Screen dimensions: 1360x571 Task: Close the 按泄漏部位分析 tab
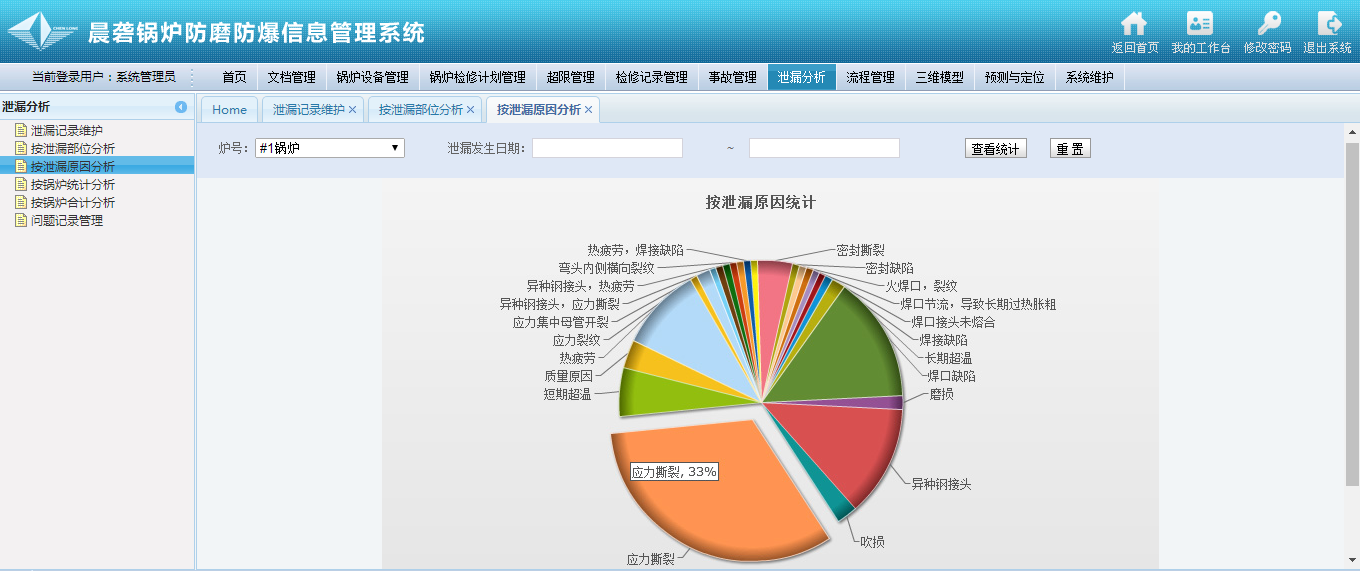[x=470, y=110]
